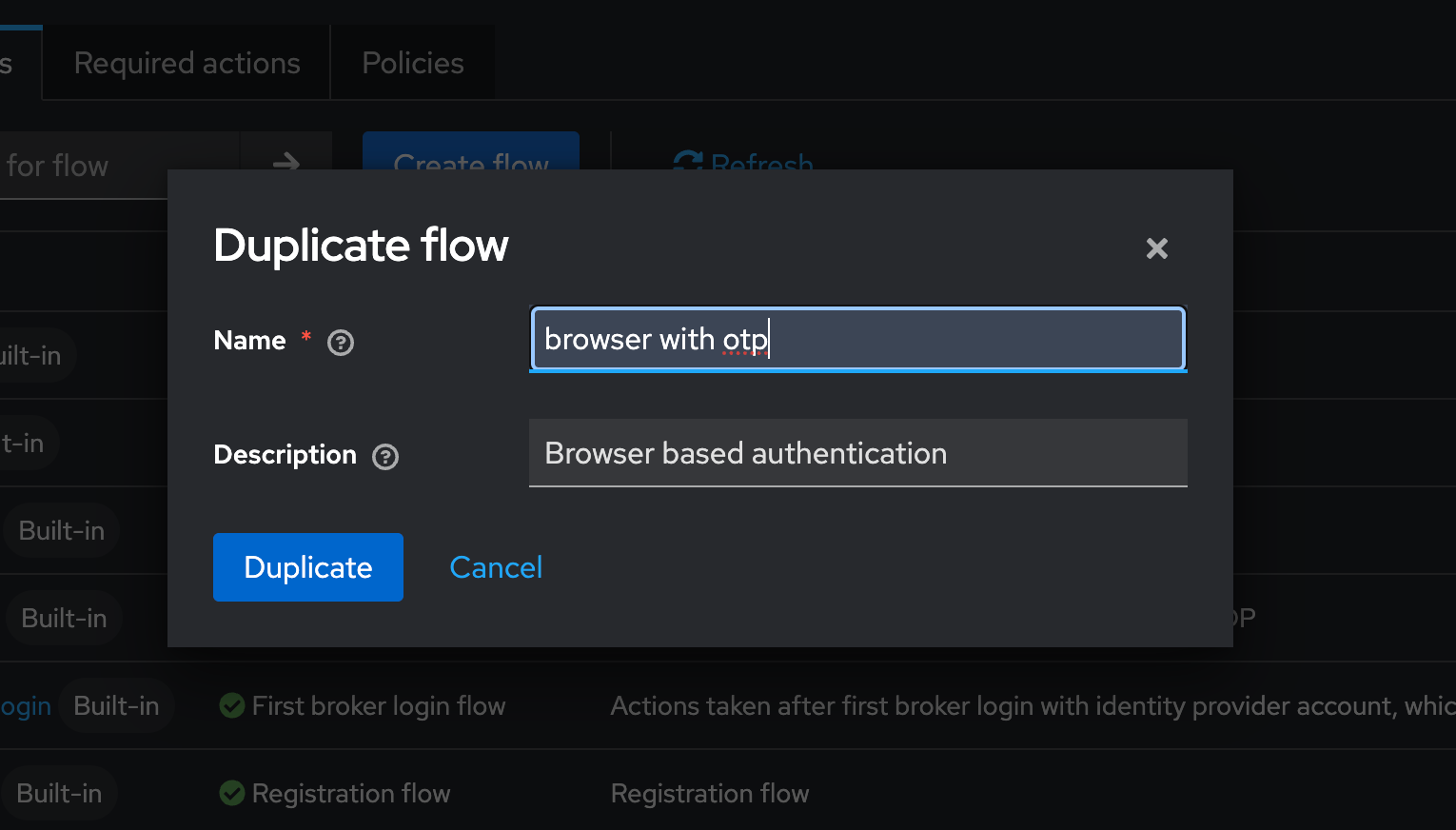The width and height of the screenshot is (1456, 830).
Task: Open the help tooltip next to Name
Action: (x=340, y=342)
